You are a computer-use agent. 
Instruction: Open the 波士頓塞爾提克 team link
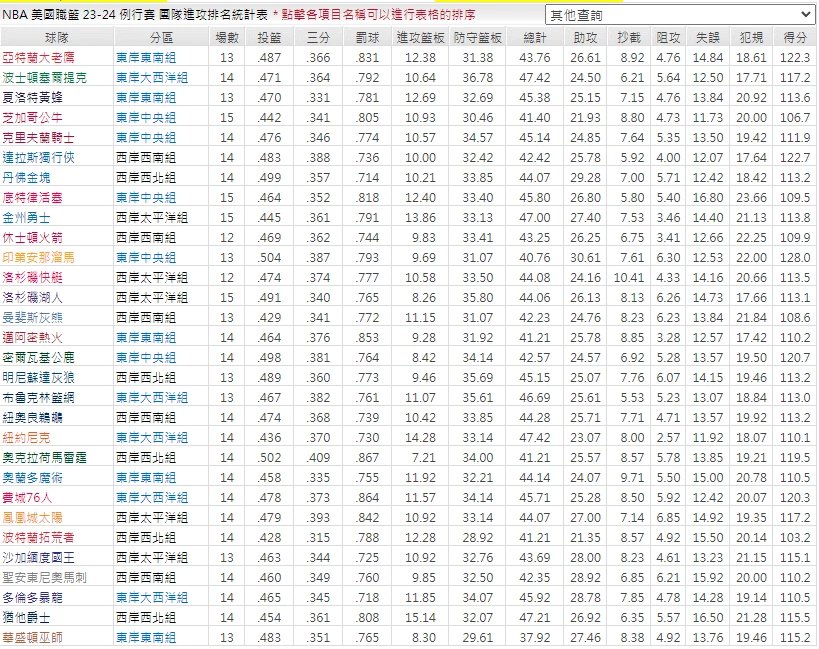(44, 78)
